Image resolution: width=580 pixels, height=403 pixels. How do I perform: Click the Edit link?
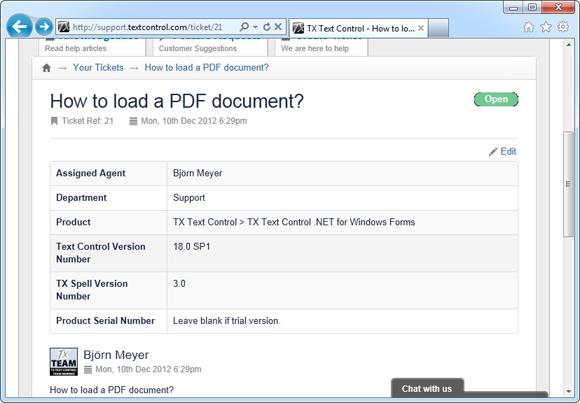(508, 151)
